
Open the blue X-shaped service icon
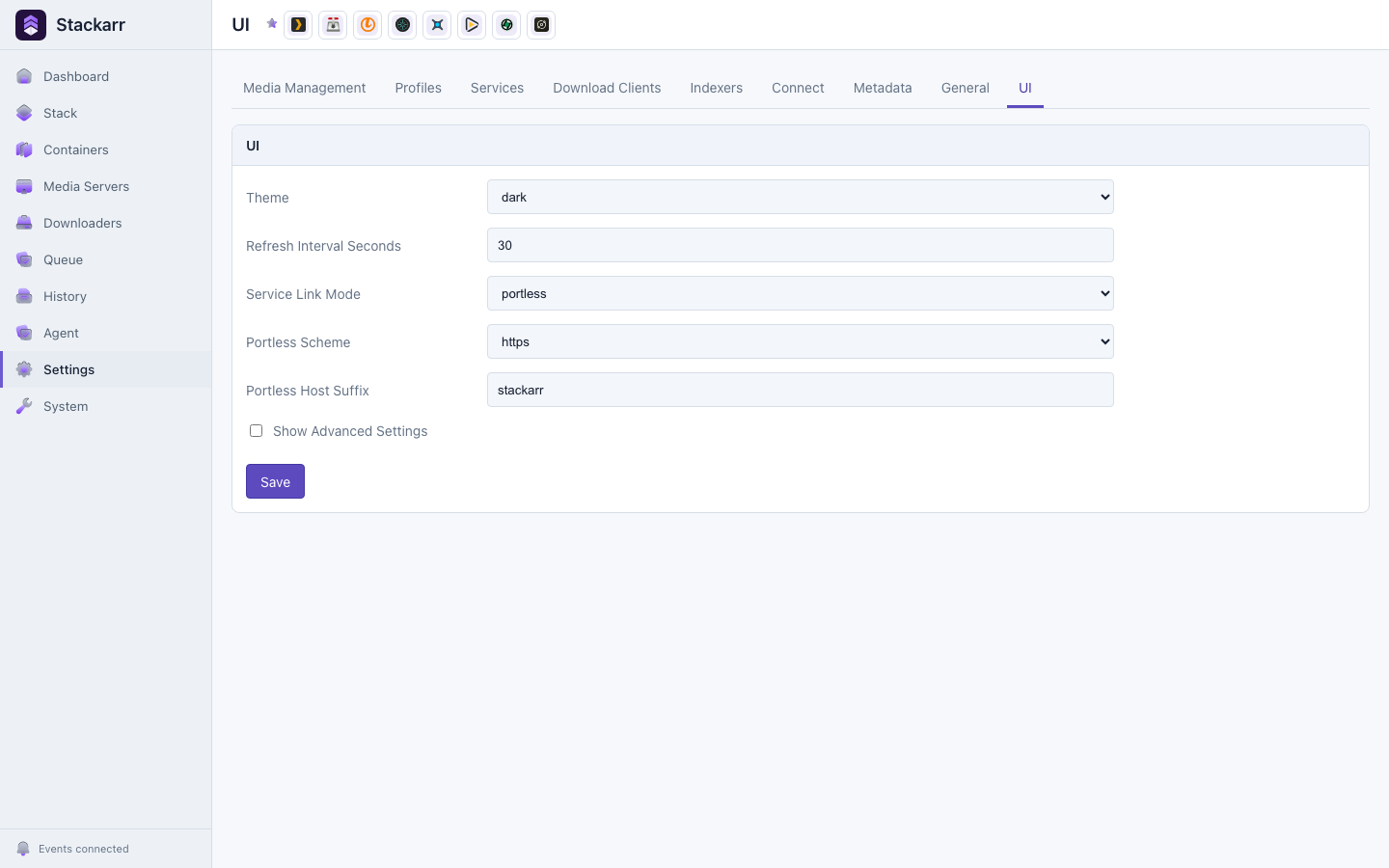[438, 25]
